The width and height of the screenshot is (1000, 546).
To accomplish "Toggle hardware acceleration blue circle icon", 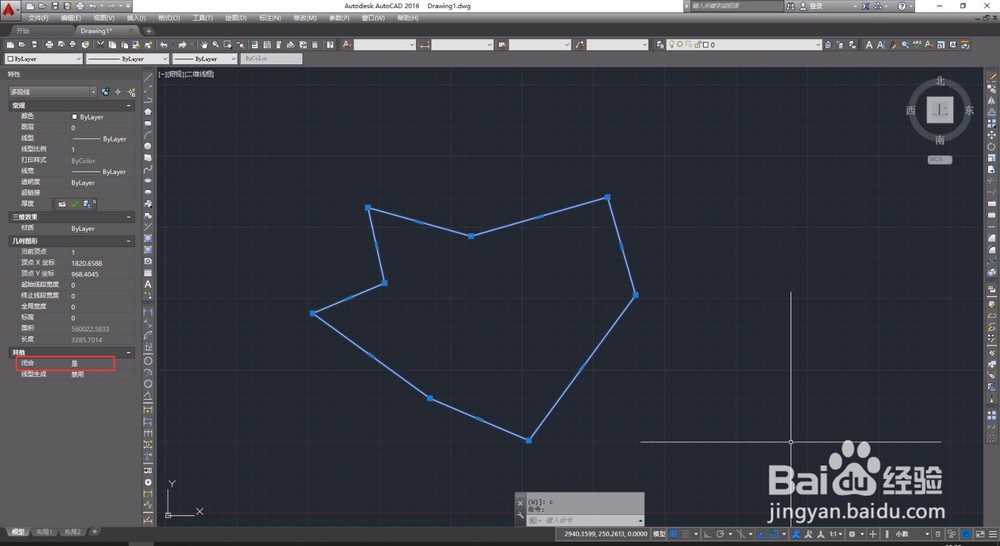I will coord(966,534).
